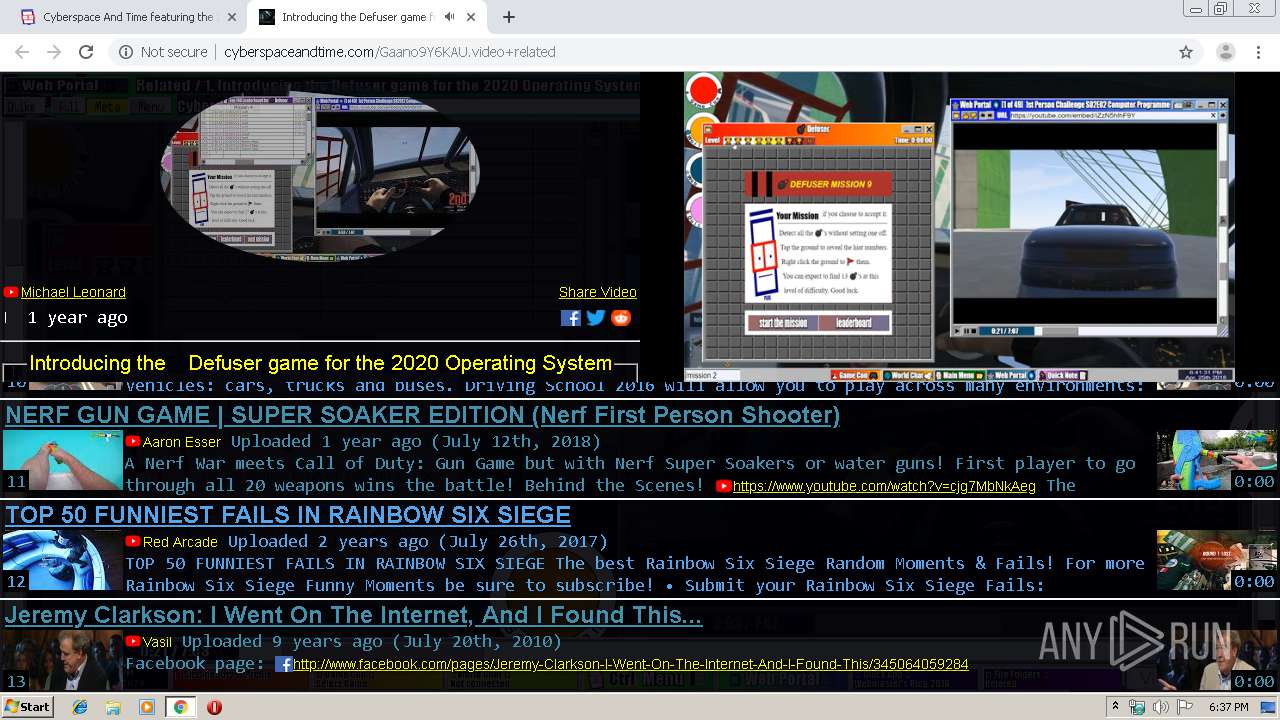Click the Opera icon in the taskbar
This screenshot has height=720, width=1280.
pos(214,707)
